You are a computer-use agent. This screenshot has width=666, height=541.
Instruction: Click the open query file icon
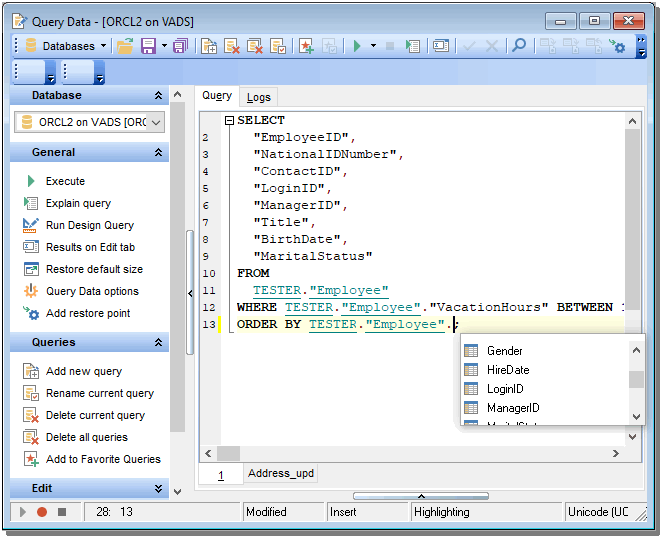(x=125, y=46)
